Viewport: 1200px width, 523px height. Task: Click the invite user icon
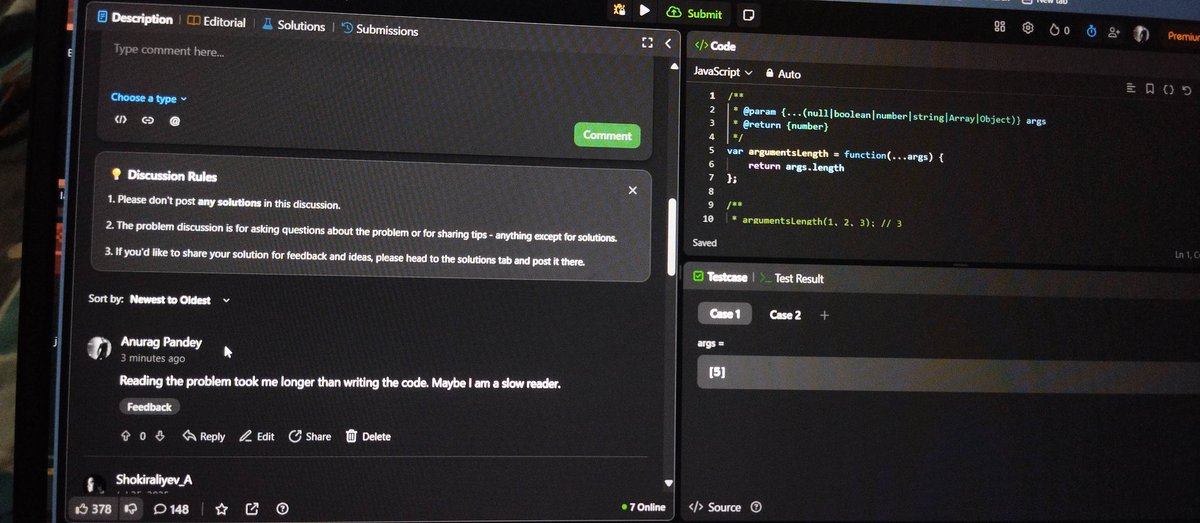pos(1114,33)
